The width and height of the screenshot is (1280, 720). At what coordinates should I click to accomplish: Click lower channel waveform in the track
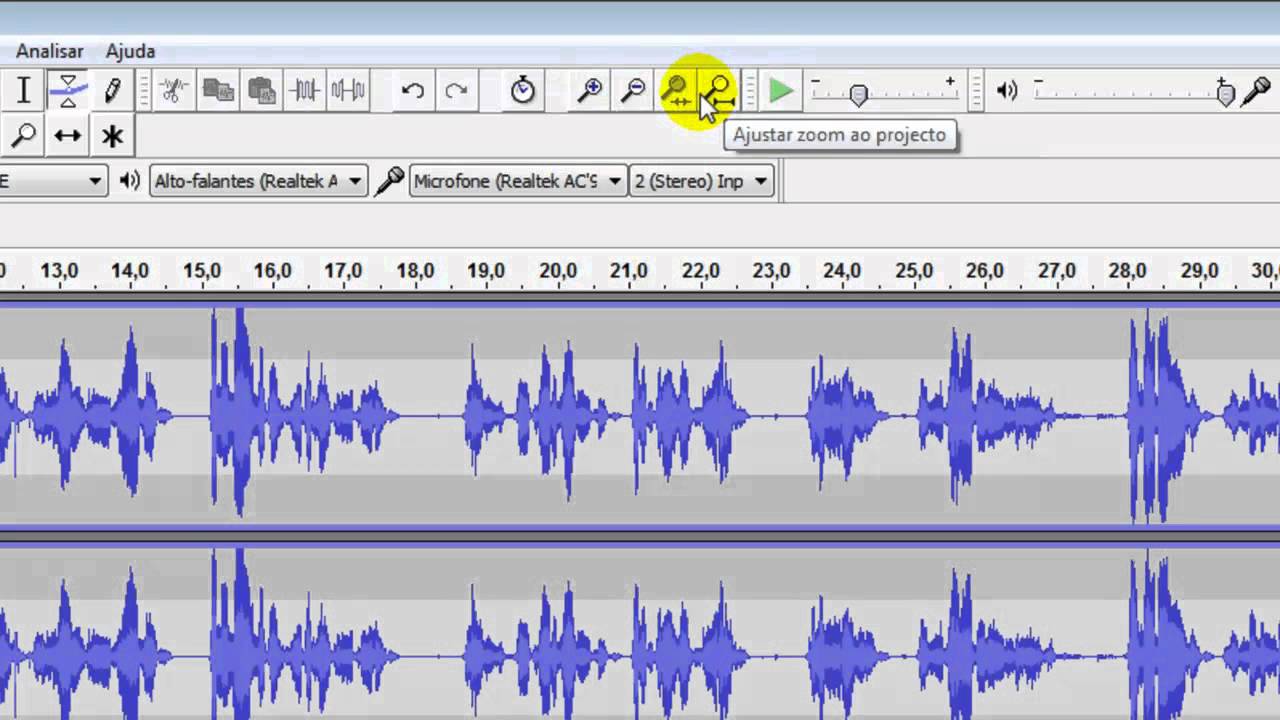coord(640,632)
